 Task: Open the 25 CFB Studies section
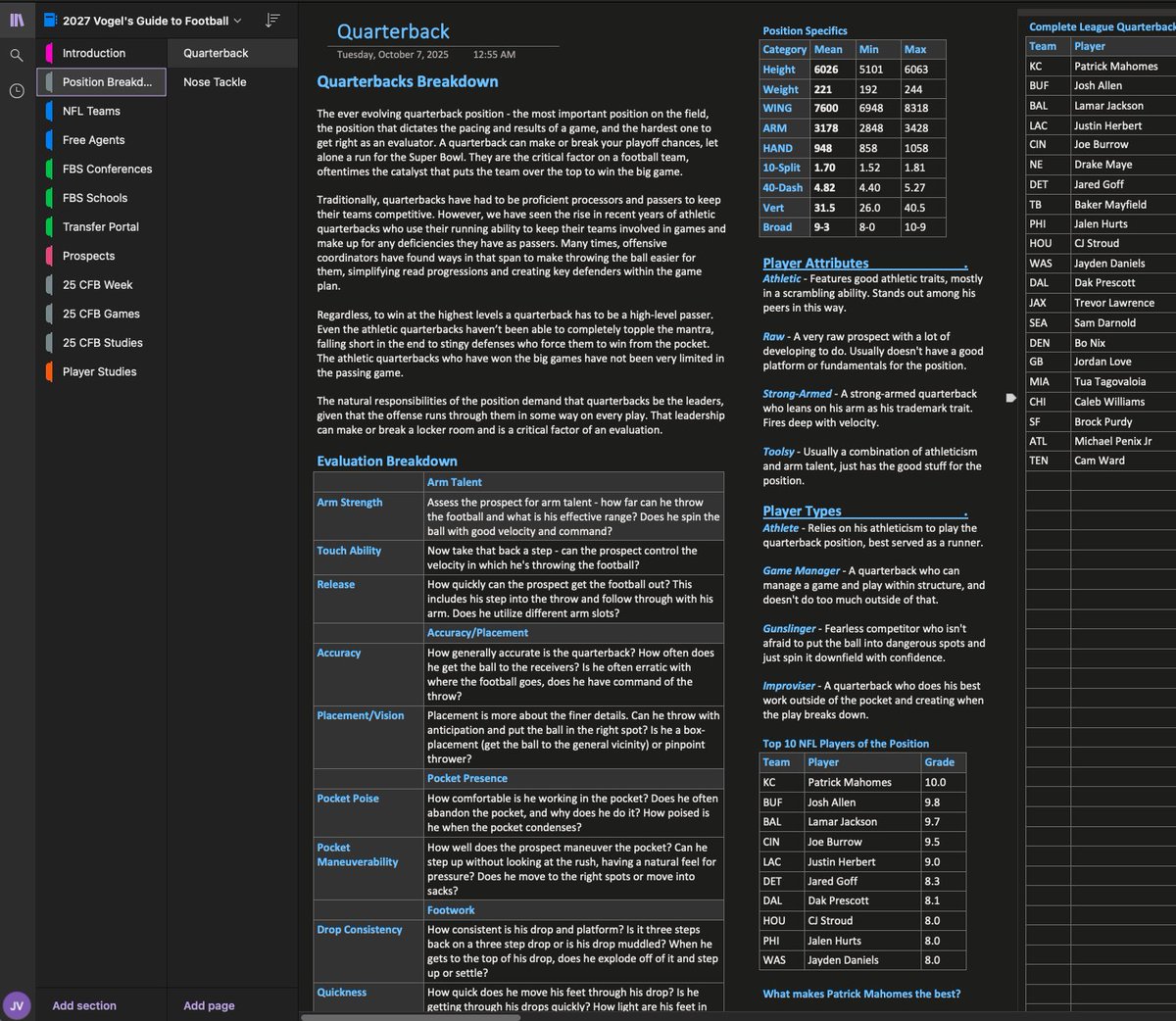102,343
